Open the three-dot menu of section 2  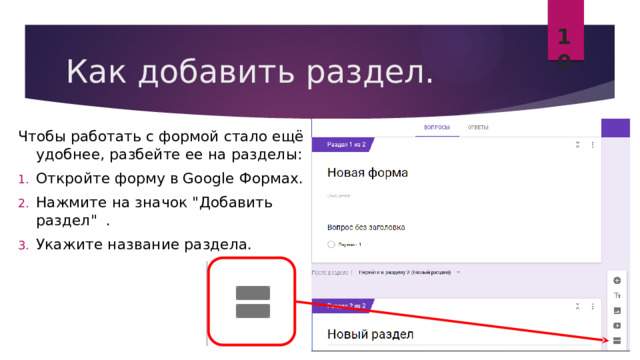coord(593,306)
